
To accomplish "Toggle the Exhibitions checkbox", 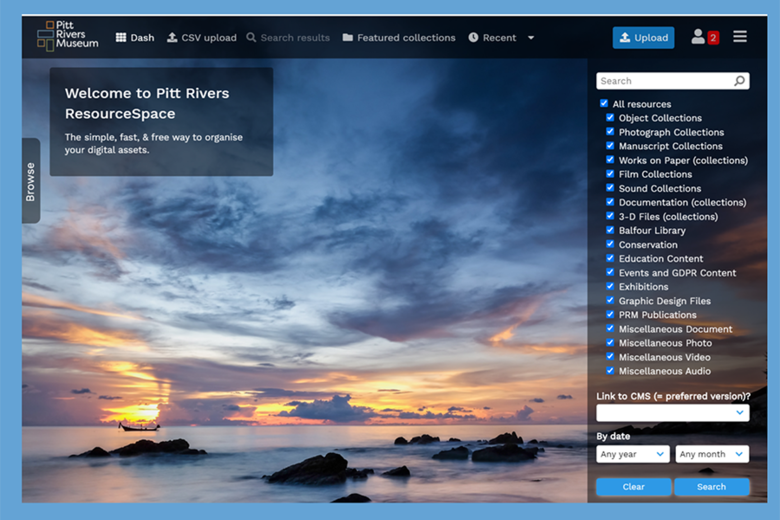I will pyautogui.click(x=610, y=286).
